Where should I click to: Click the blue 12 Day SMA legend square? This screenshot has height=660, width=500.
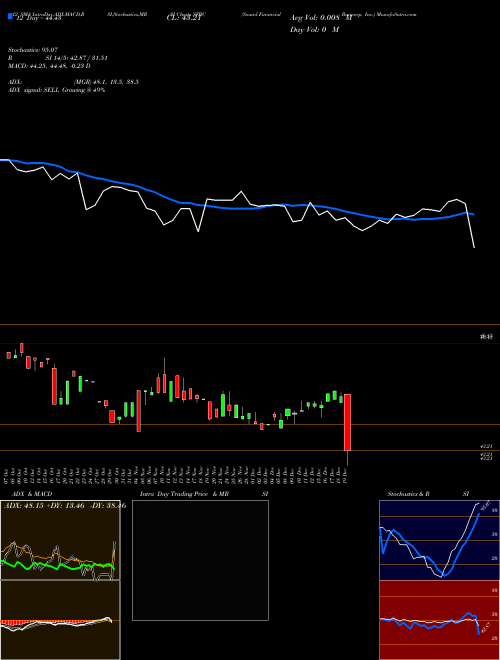(10, 16)
